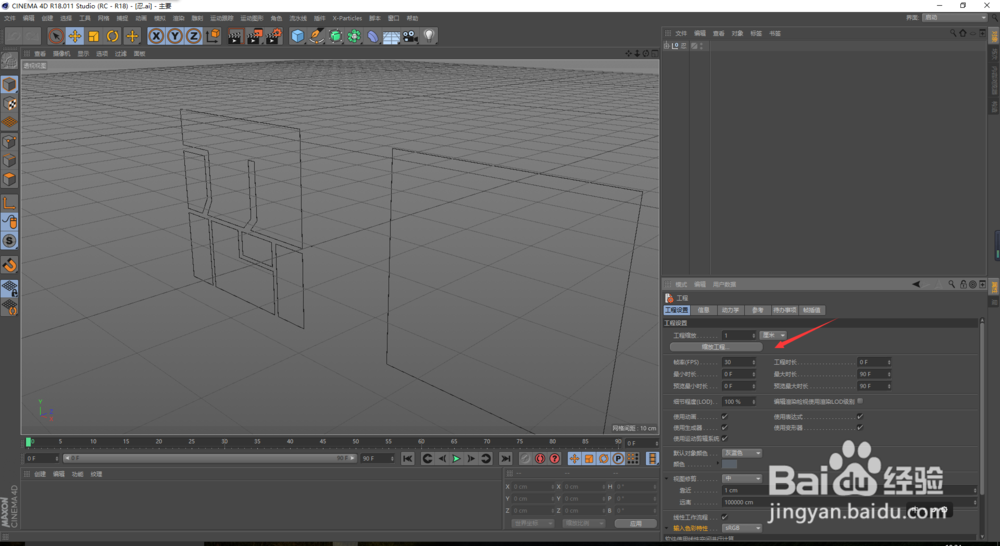Open render settings gear clapperboard icon
Screen dimensions: 1000x546
[274, 36]
